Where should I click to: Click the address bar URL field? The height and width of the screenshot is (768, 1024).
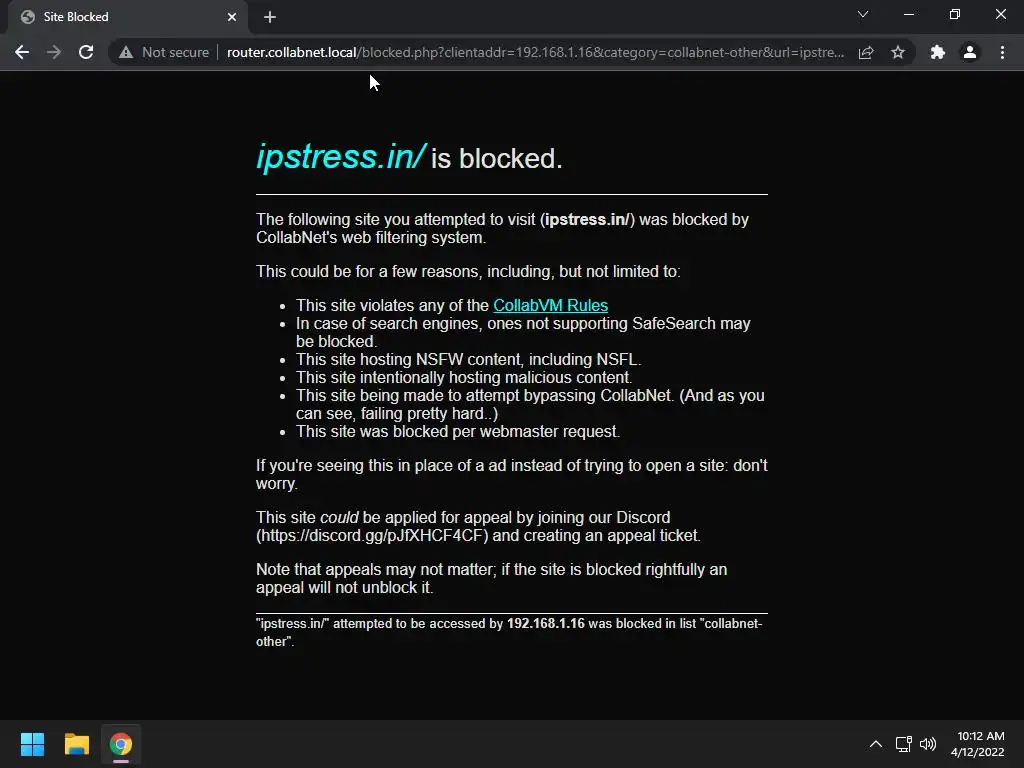(x=535, y=52)
